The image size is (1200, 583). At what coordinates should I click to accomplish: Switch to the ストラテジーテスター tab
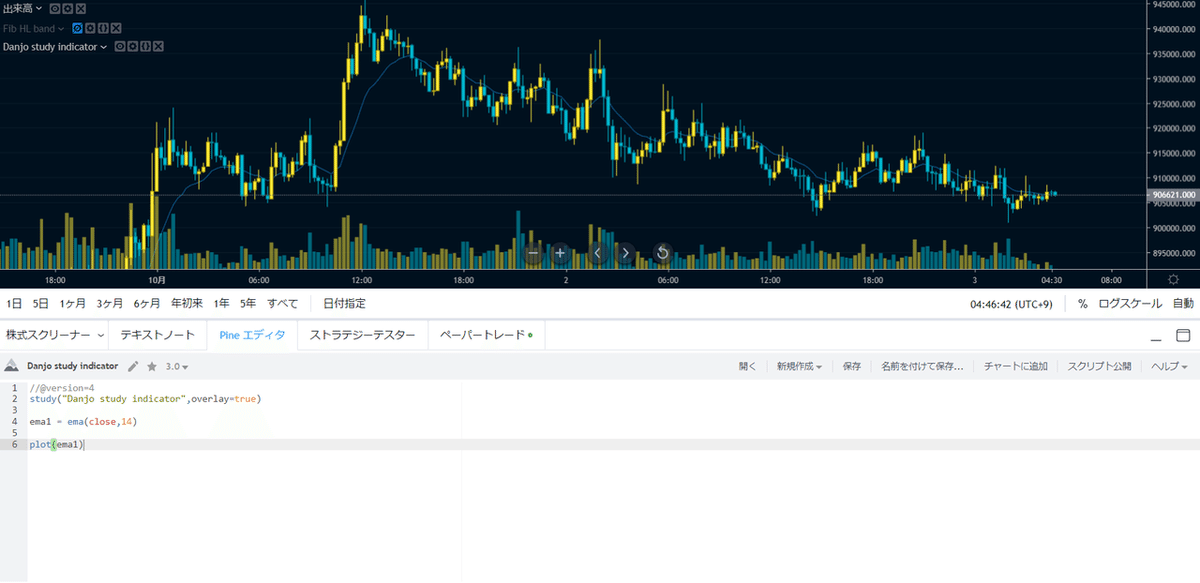(x=362, y=335)
